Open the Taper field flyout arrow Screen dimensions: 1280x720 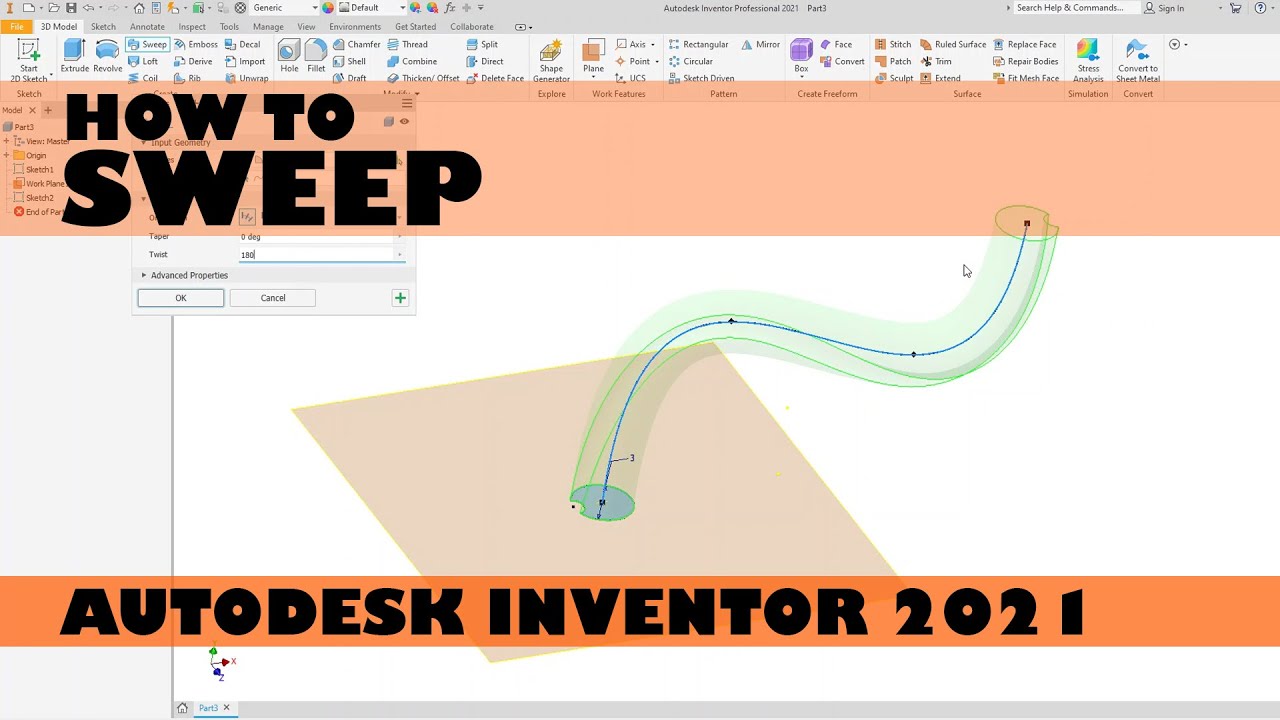point(399,237)
